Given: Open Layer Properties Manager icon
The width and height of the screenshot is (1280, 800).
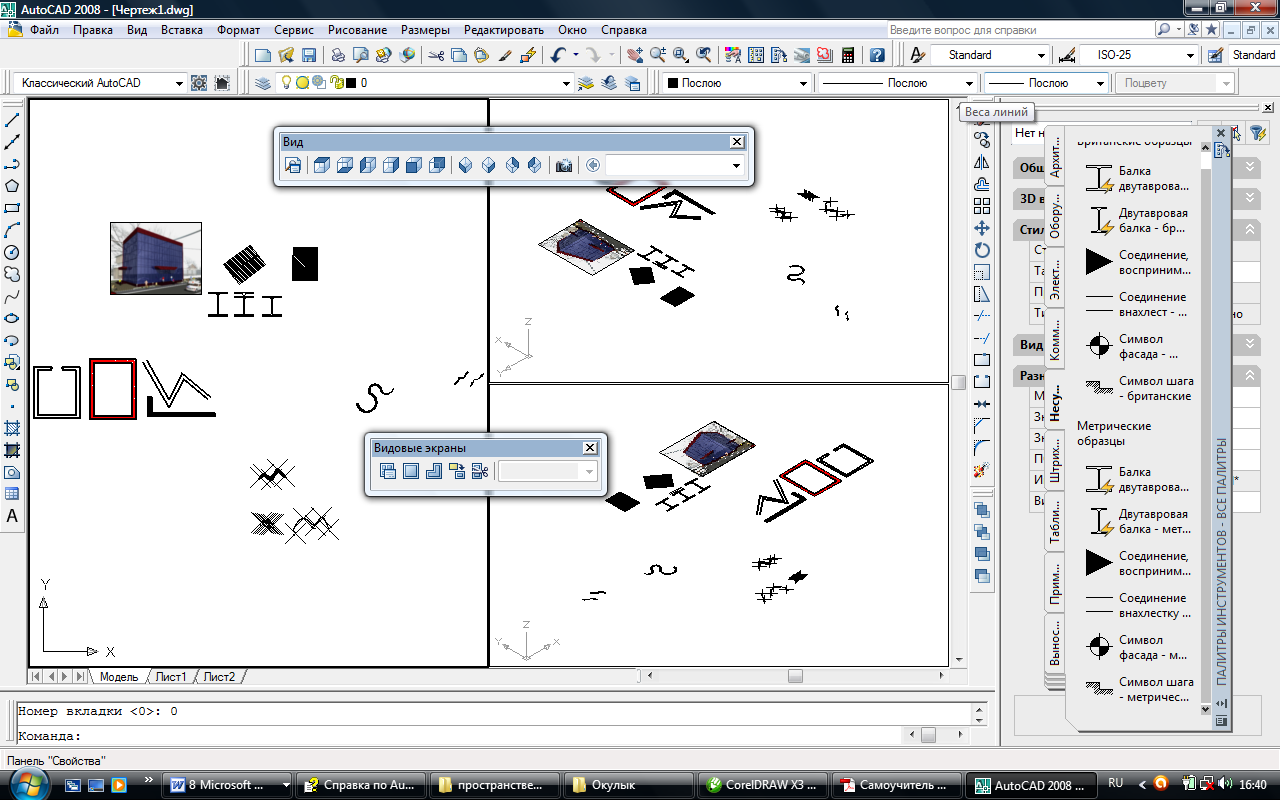Looking at the screenshot, I should [263, 83].
